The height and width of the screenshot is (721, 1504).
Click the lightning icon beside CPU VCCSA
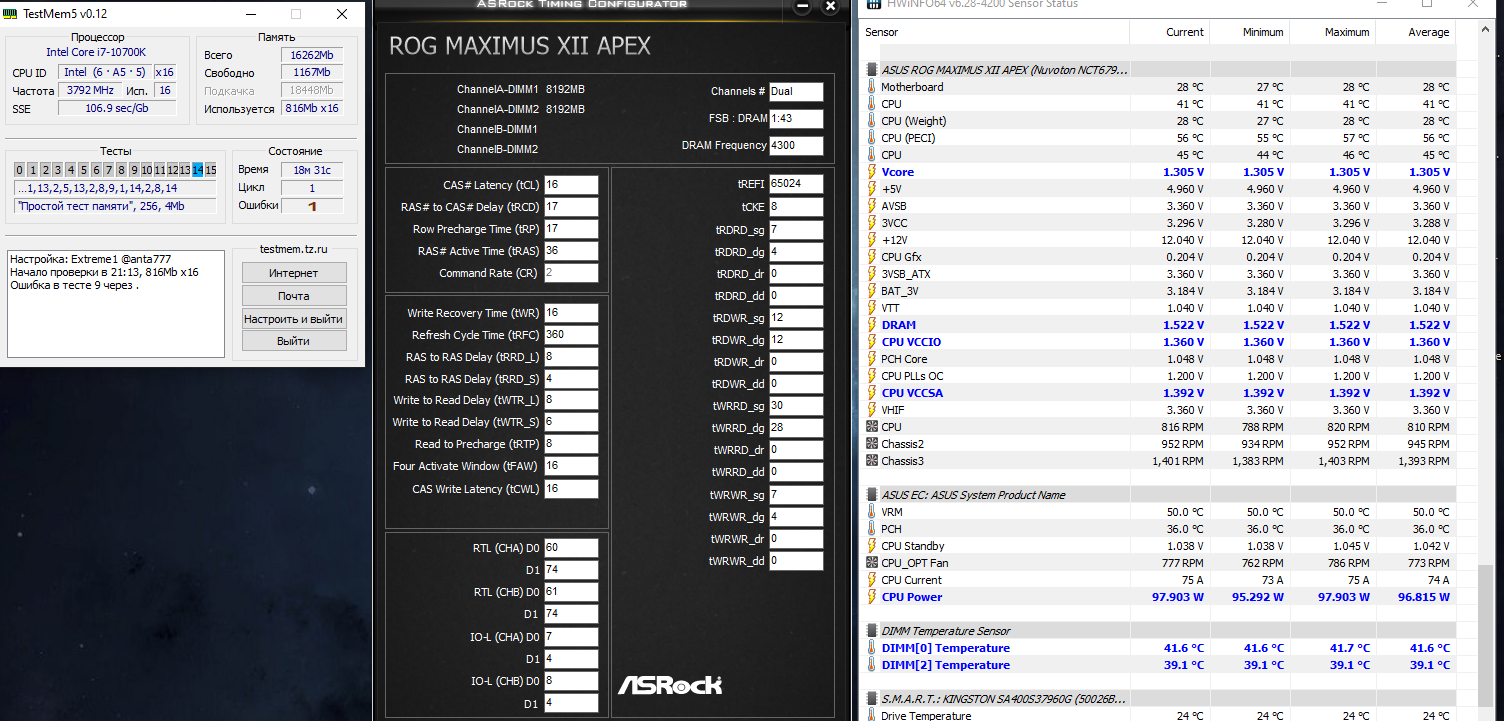click(x=871, y=393)
